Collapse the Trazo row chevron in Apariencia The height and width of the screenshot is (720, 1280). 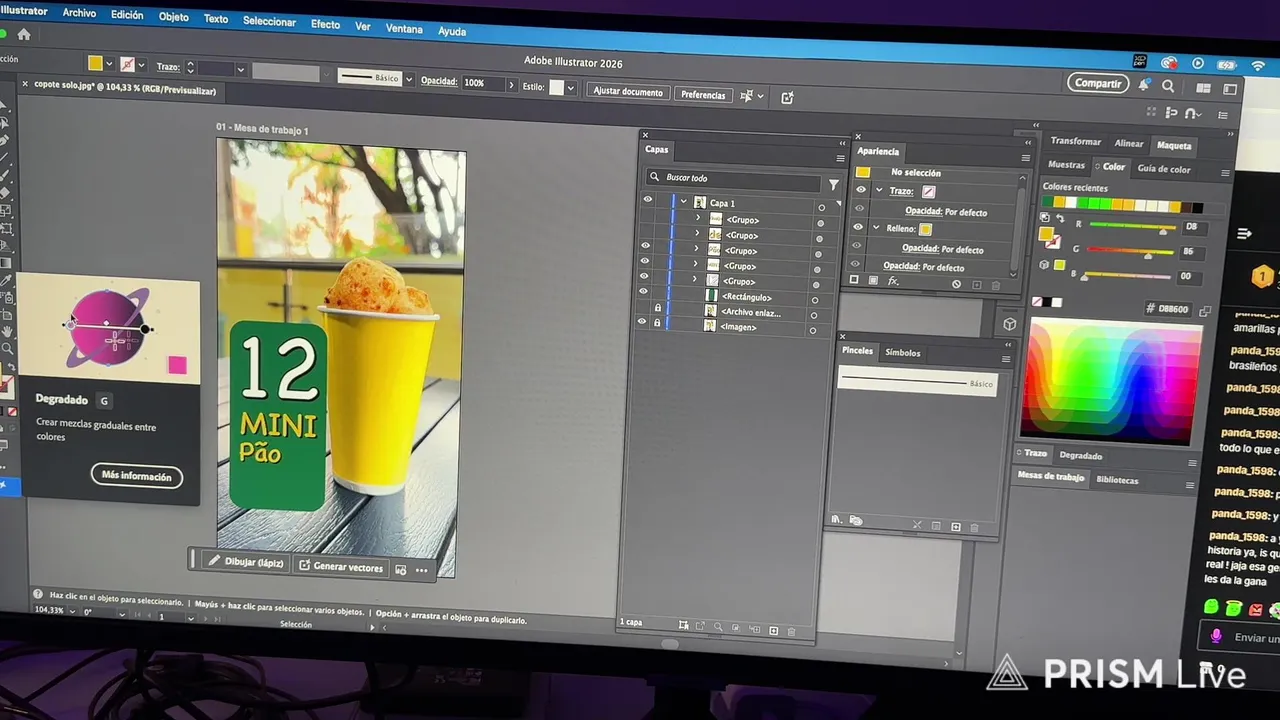[x=879, y=190]
